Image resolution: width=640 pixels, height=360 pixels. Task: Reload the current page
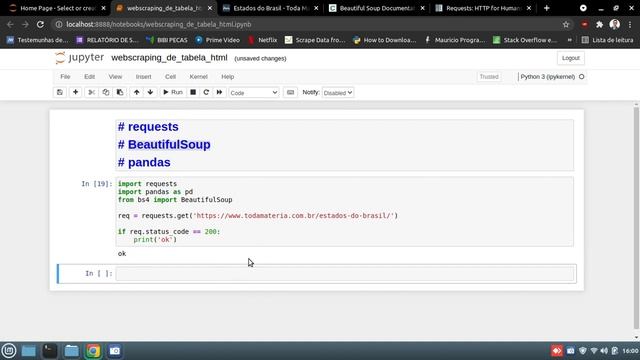click(x=40, y=24)
